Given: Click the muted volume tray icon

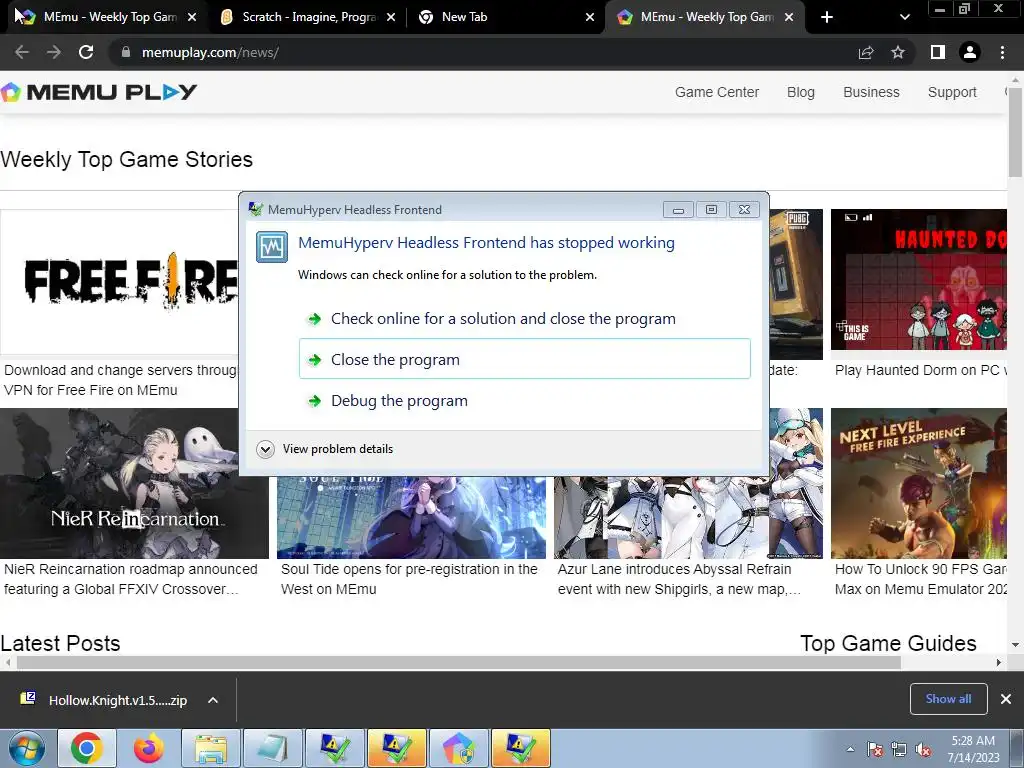Looking at the screenshot, I should point(923,749).
